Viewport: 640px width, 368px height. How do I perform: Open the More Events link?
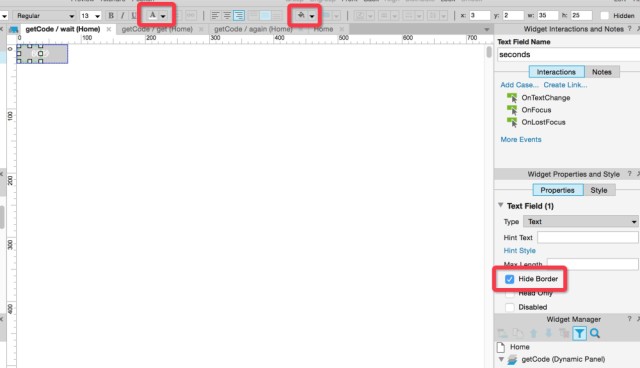(521, 140)
